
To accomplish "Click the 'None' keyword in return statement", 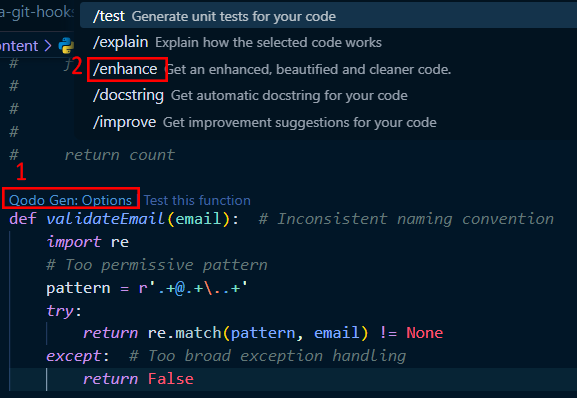I will coord(425,333).
